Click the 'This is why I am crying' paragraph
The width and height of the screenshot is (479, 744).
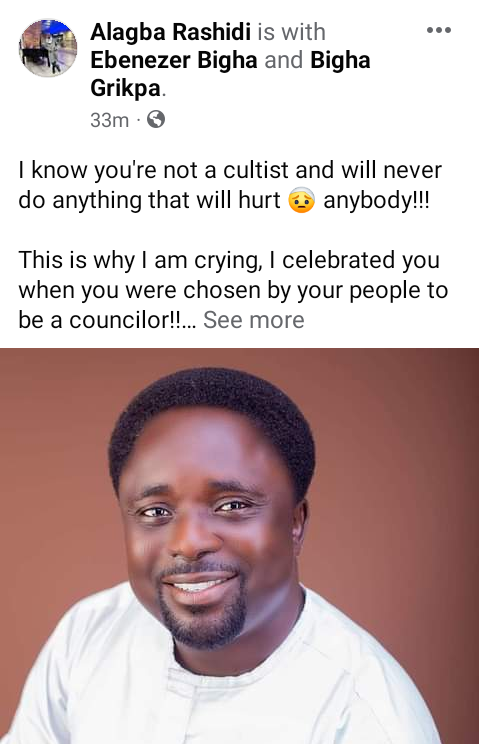[x=233, y=290]
